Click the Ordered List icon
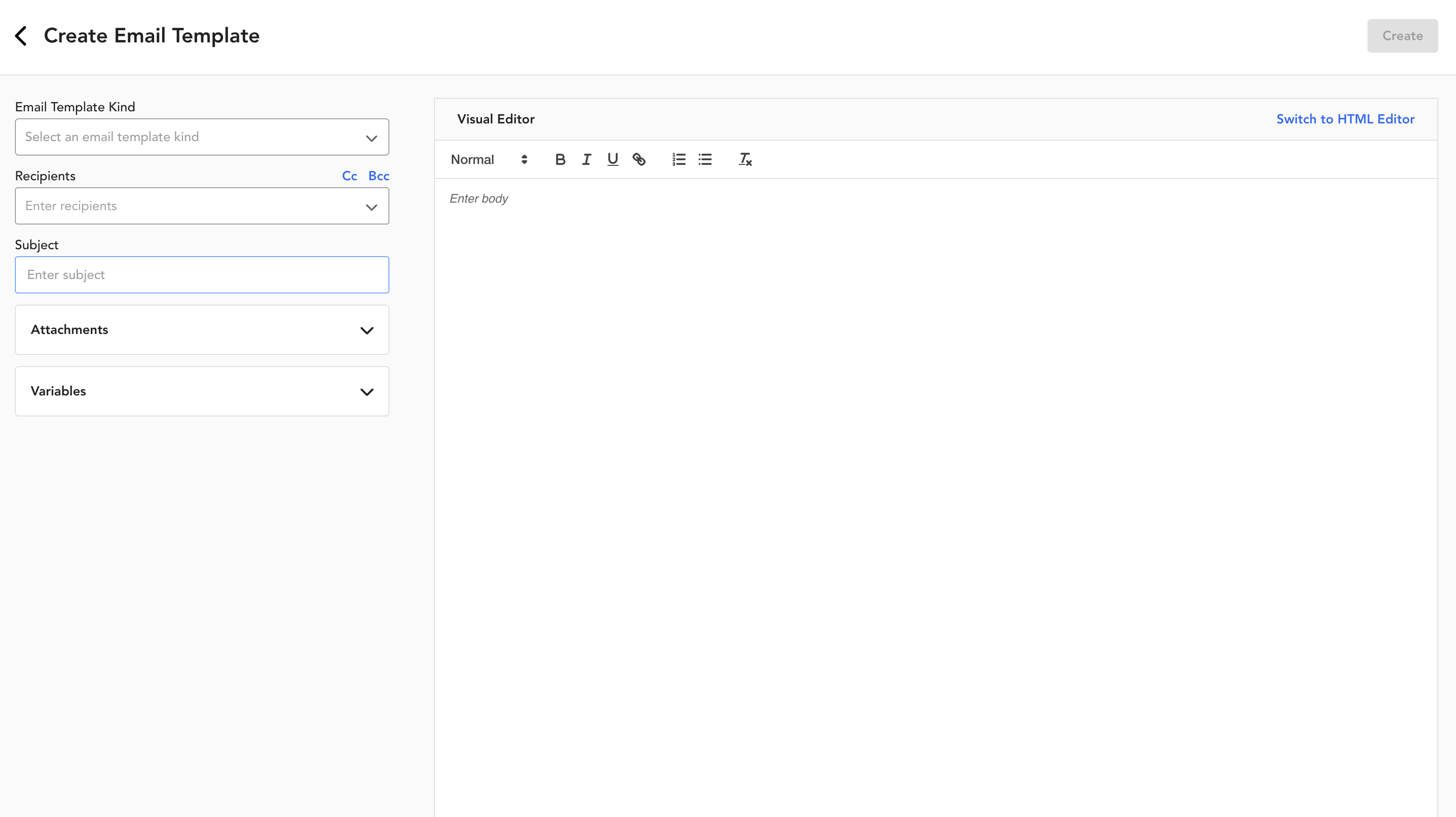This screenshot has width=1456, height=817. (x=678, y=159)
